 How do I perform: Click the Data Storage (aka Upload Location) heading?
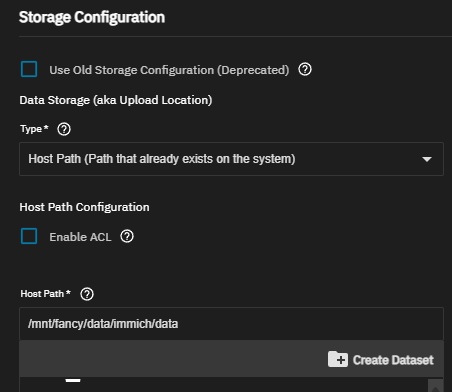click(x=116, y=100)
